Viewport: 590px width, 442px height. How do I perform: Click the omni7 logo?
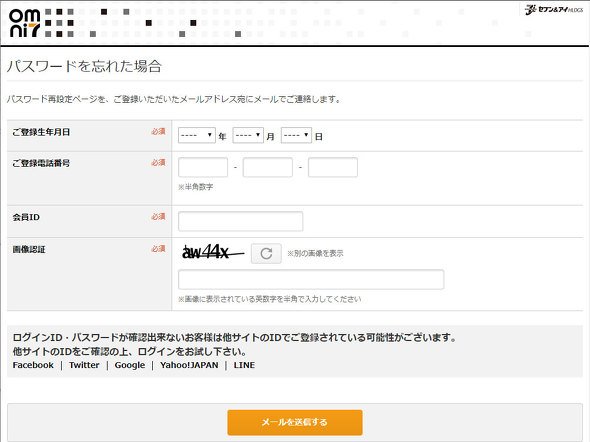25,23
